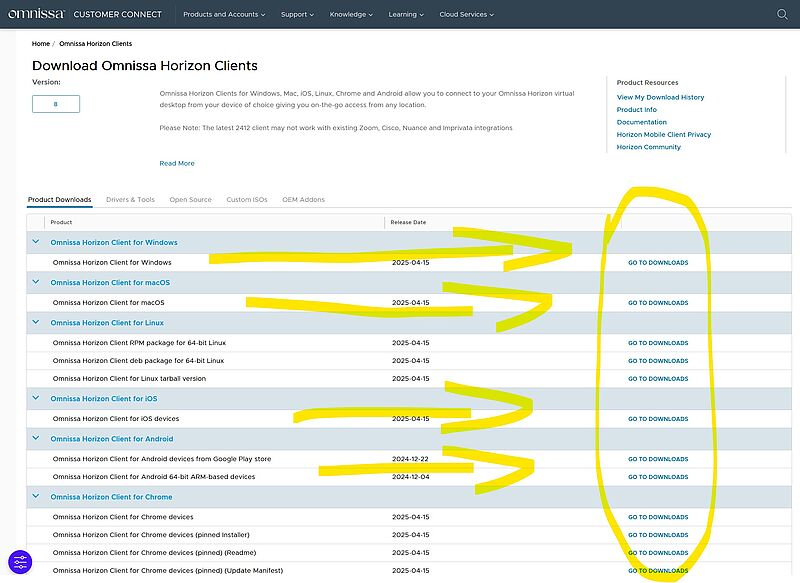This screenshot has width=800, height=583.
Task: Click Omnissa Horizon Clients breadcrumb
Action: (x=95, y=44)
